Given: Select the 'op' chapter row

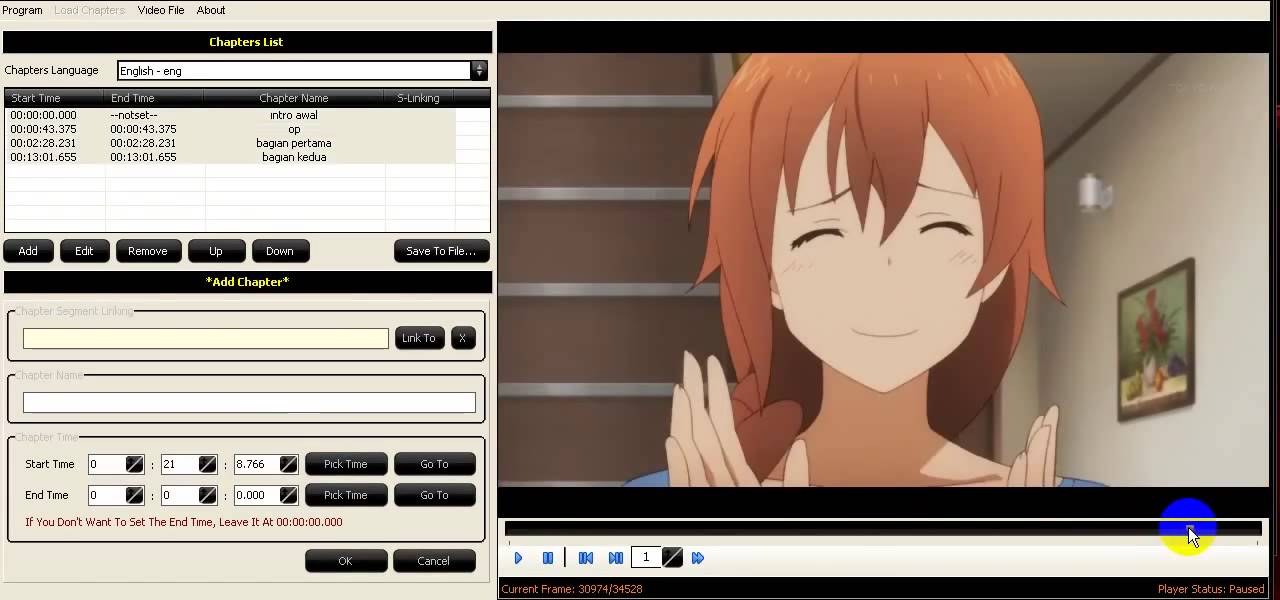Looking at the screenshot, I should (230, 129).
